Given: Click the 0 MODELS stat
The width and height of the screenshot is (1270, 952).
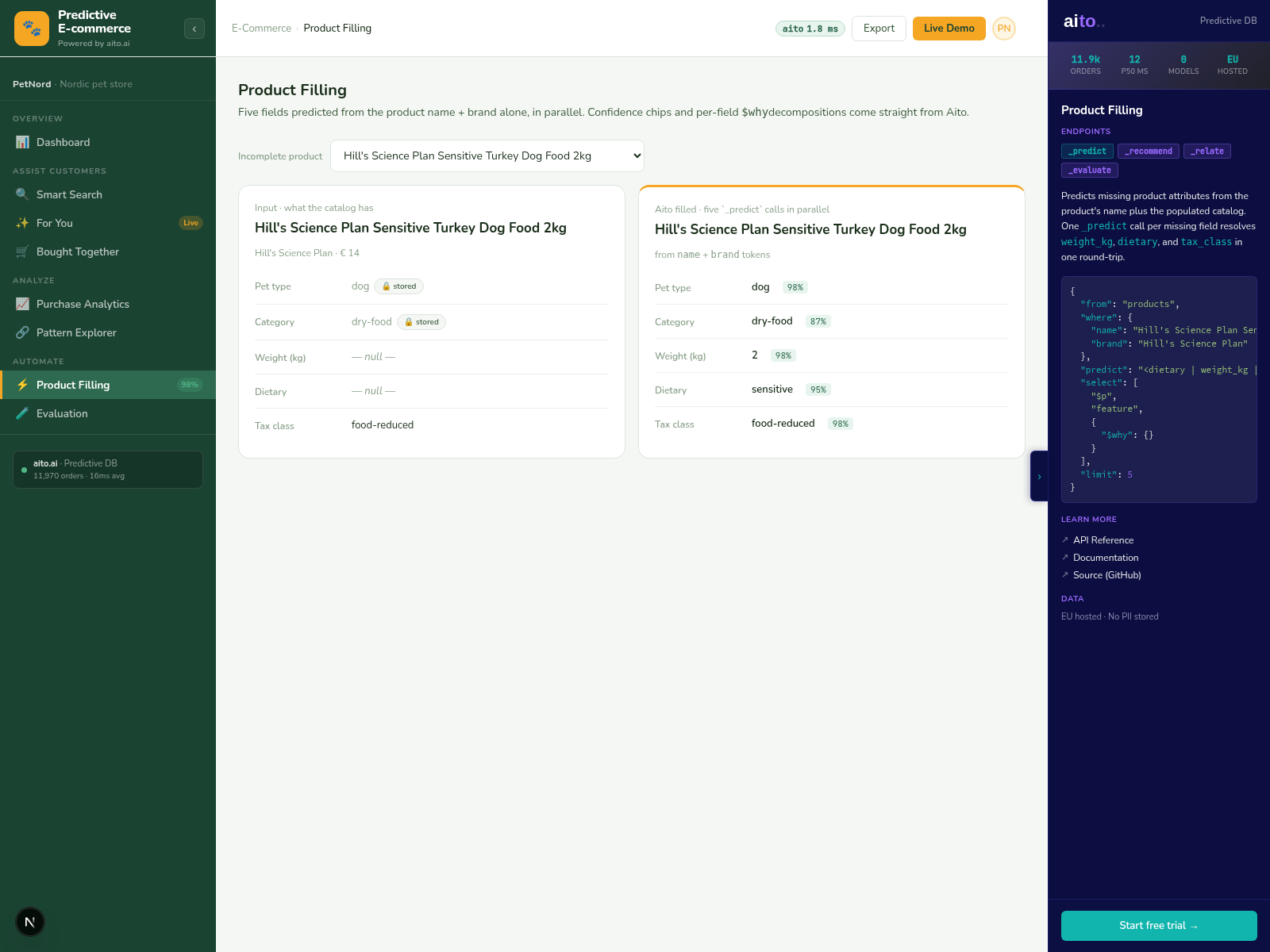Looking at the screenshot, I should click(1183, 65).
